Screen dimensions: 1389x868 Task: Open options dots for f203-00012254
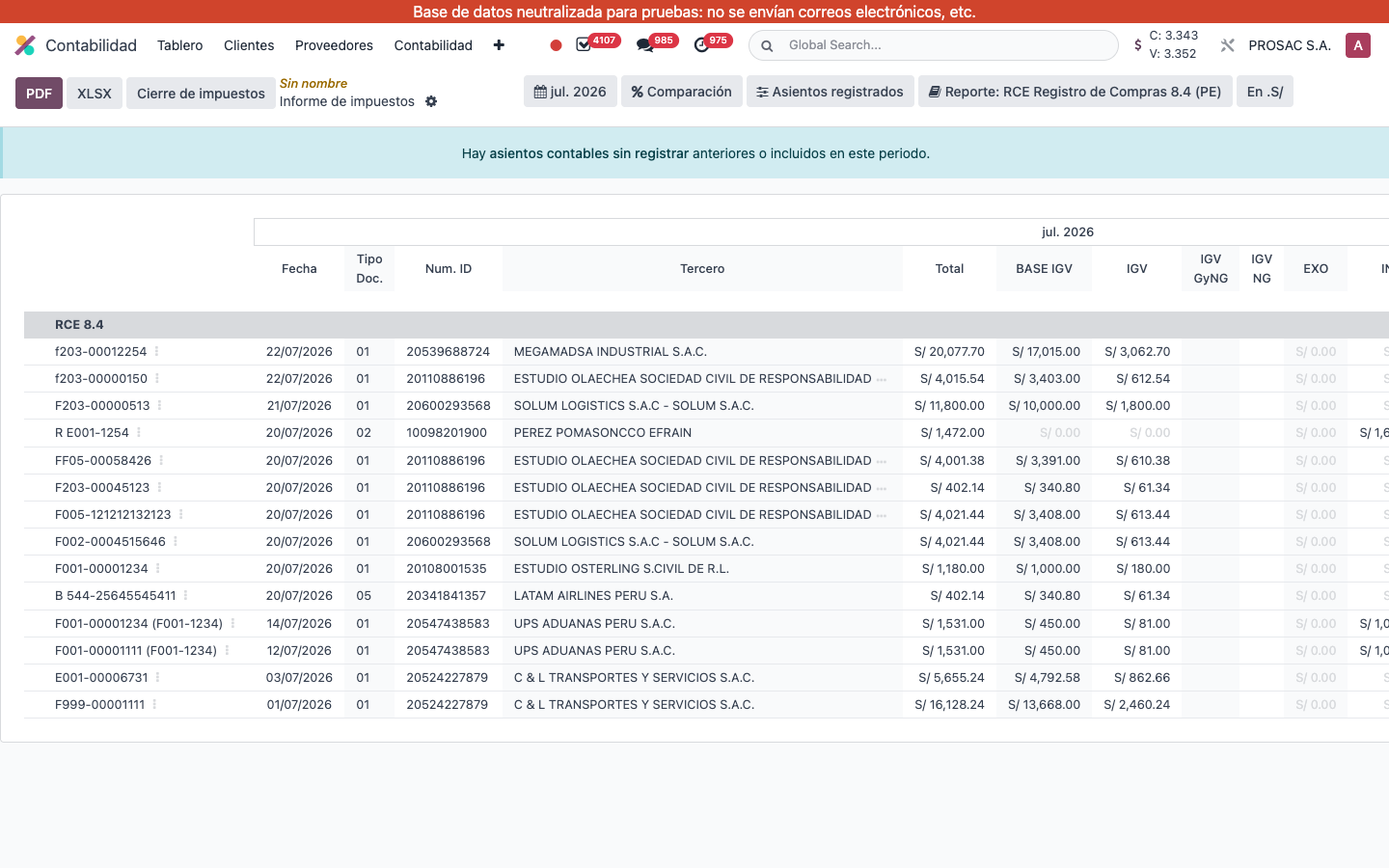point(156,352)
